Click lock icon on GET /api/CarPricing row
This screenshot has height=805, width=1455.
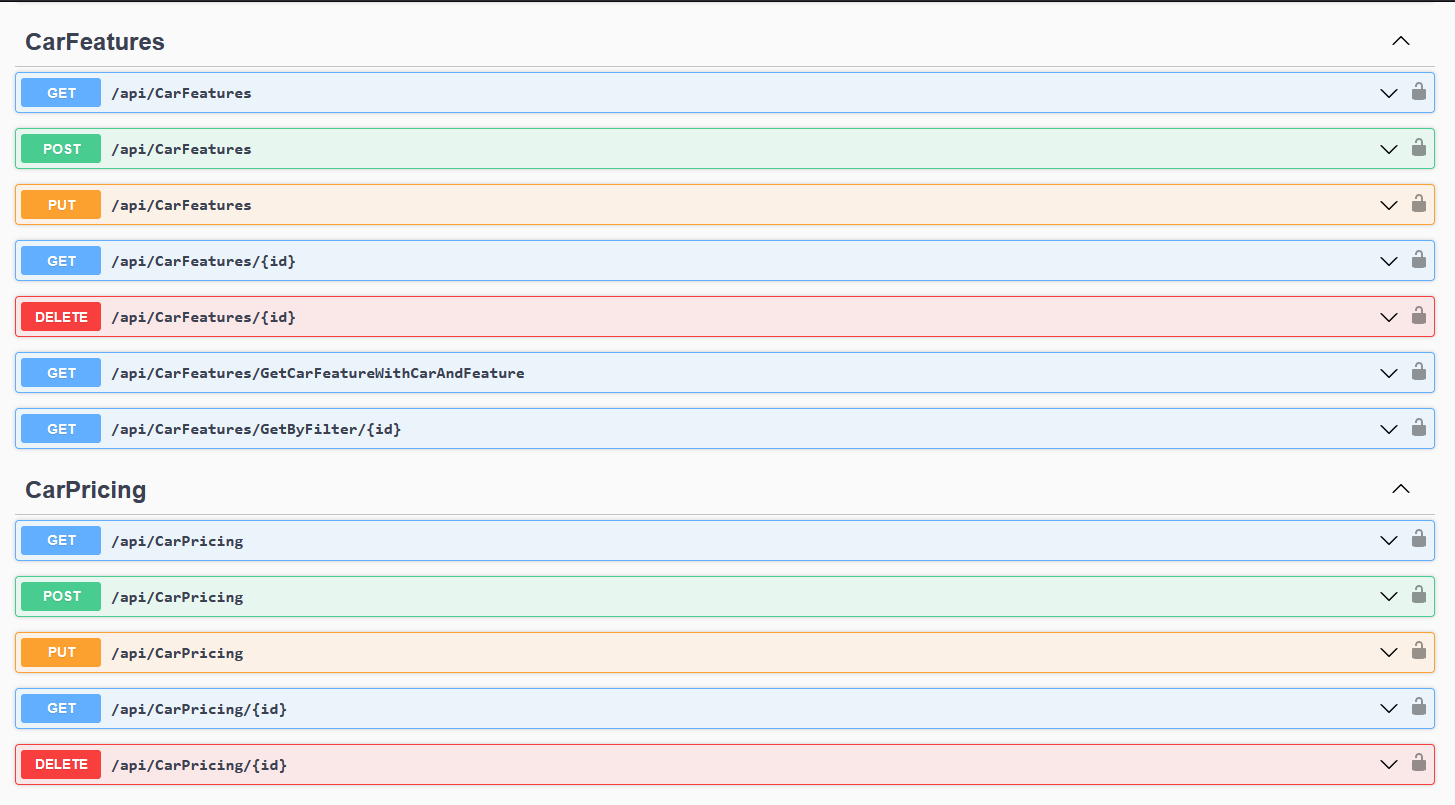[x=1418, y=539]
